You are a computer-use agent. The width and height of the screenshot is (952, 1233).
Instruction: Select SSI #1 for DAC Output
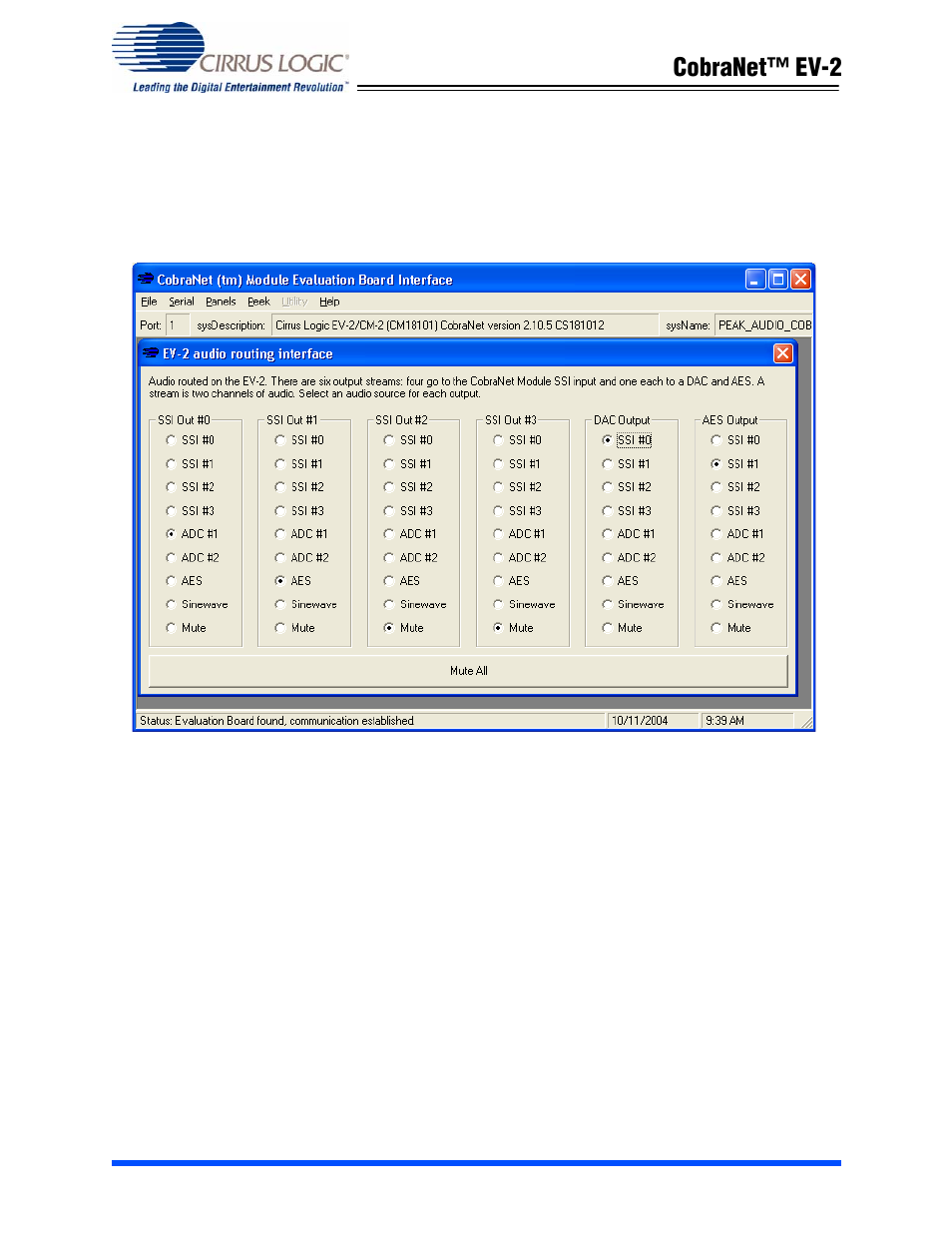point(607,464)
